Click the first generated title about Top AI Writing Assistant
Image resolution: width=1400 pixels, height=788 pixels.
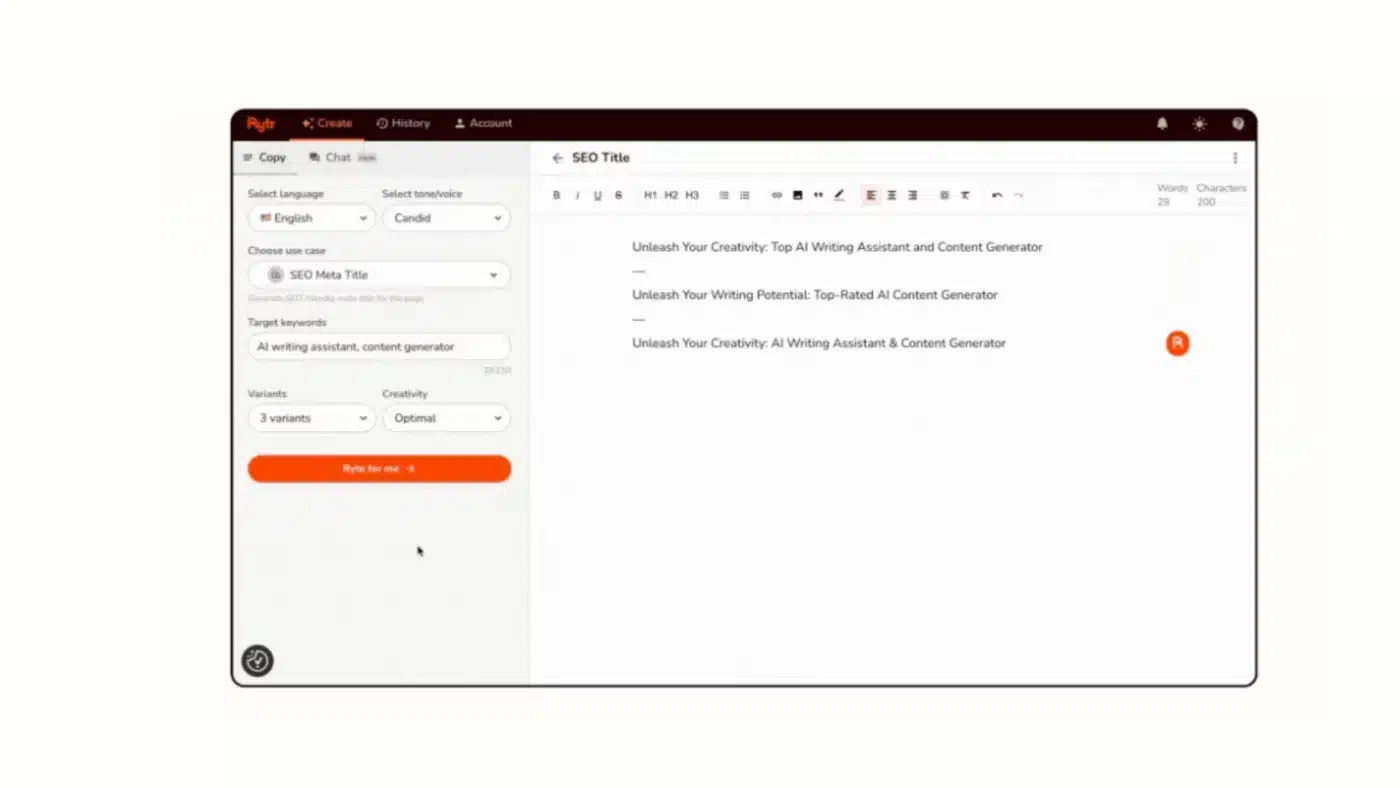pos(837,247)
